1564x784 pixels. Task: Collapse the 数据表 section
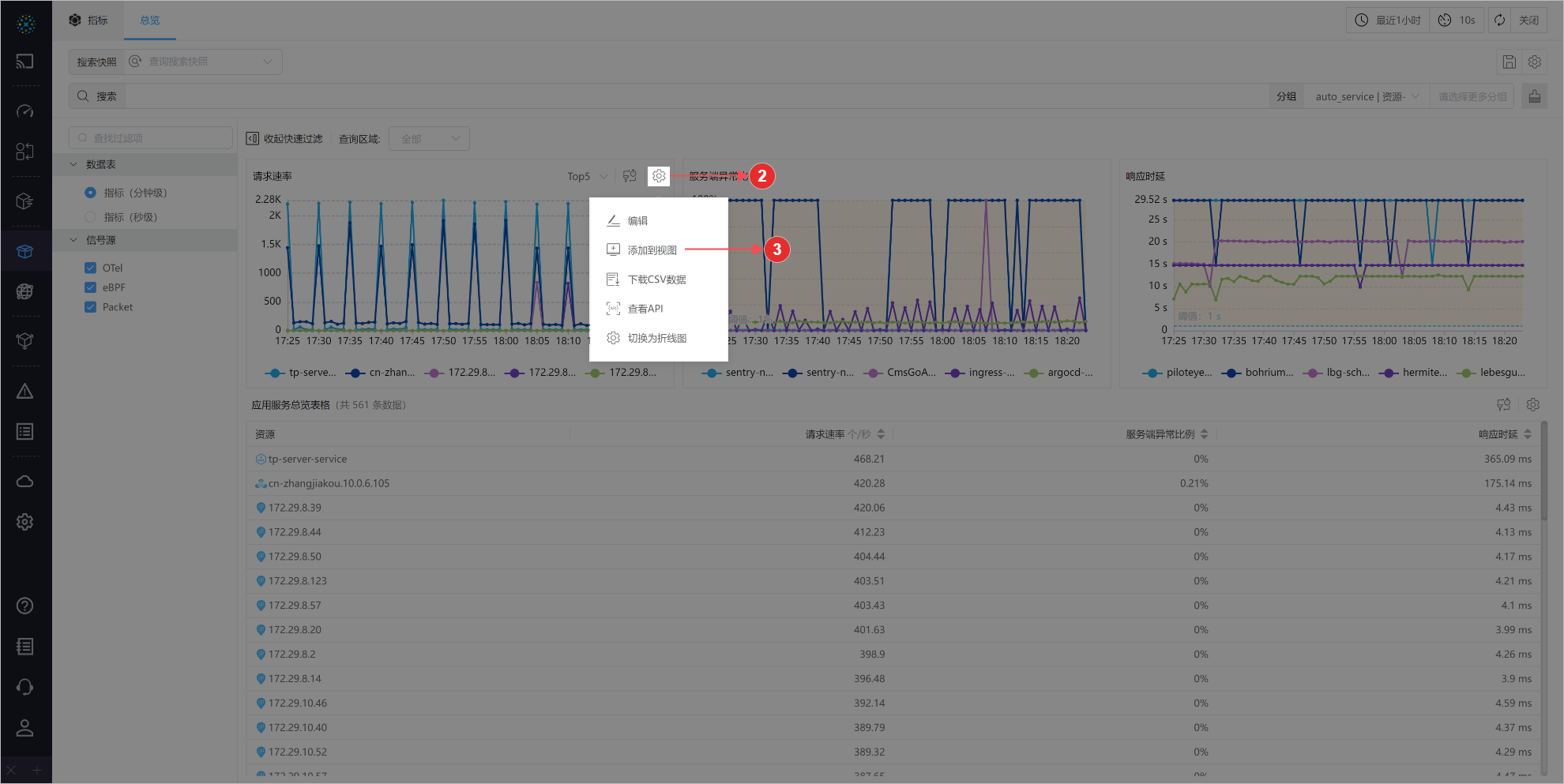click(x=73, y=164)
